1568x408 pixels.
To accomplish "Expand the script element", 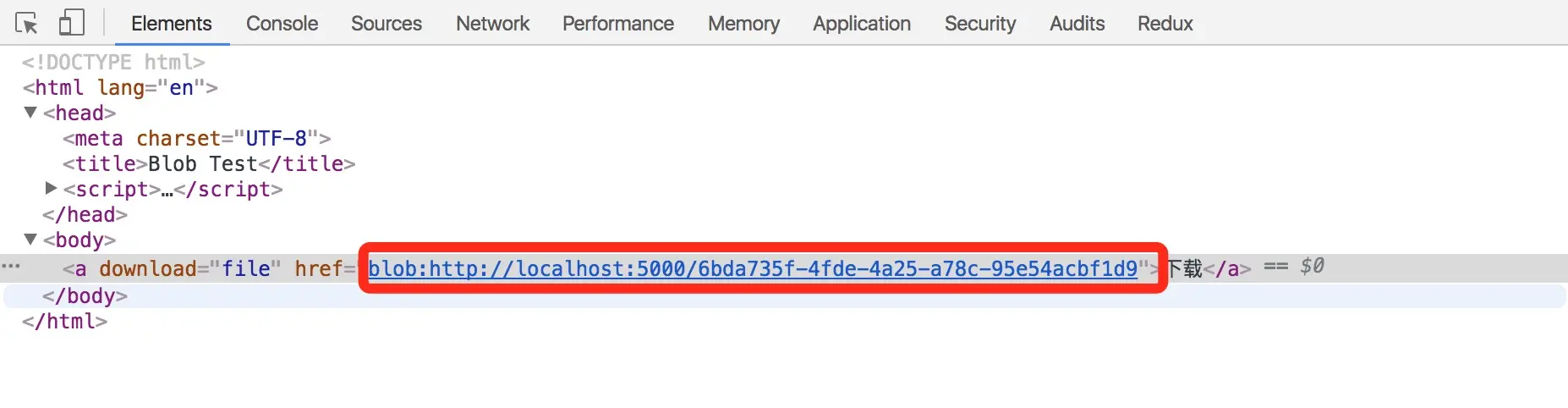I will click(51, 188).
